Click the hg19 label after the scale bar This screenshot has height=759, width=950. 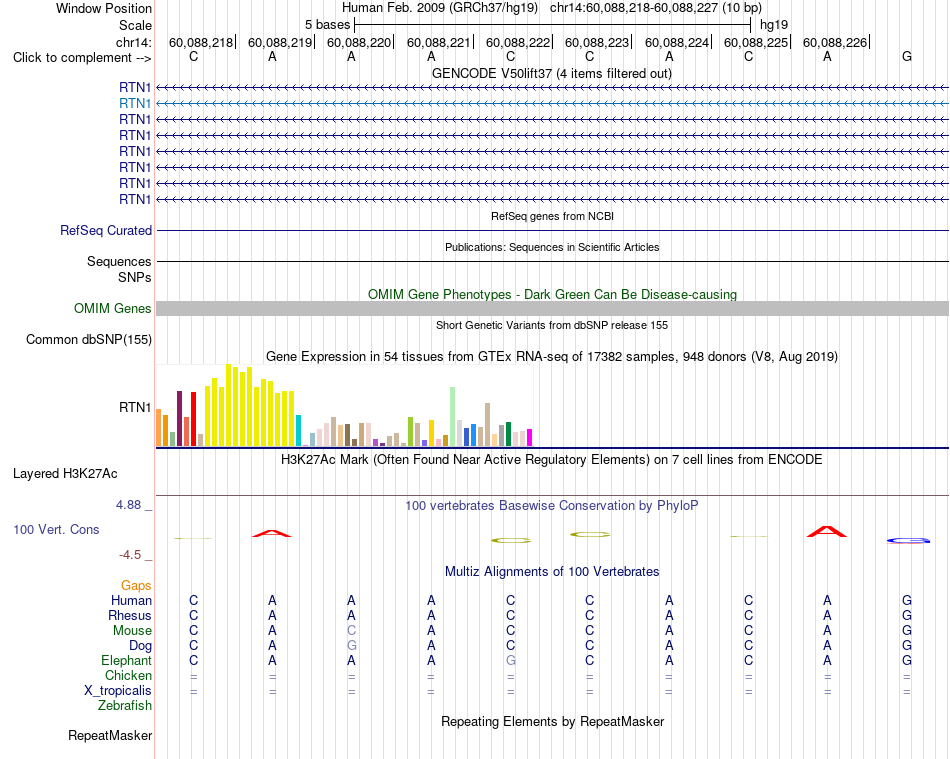pos(774,25)
